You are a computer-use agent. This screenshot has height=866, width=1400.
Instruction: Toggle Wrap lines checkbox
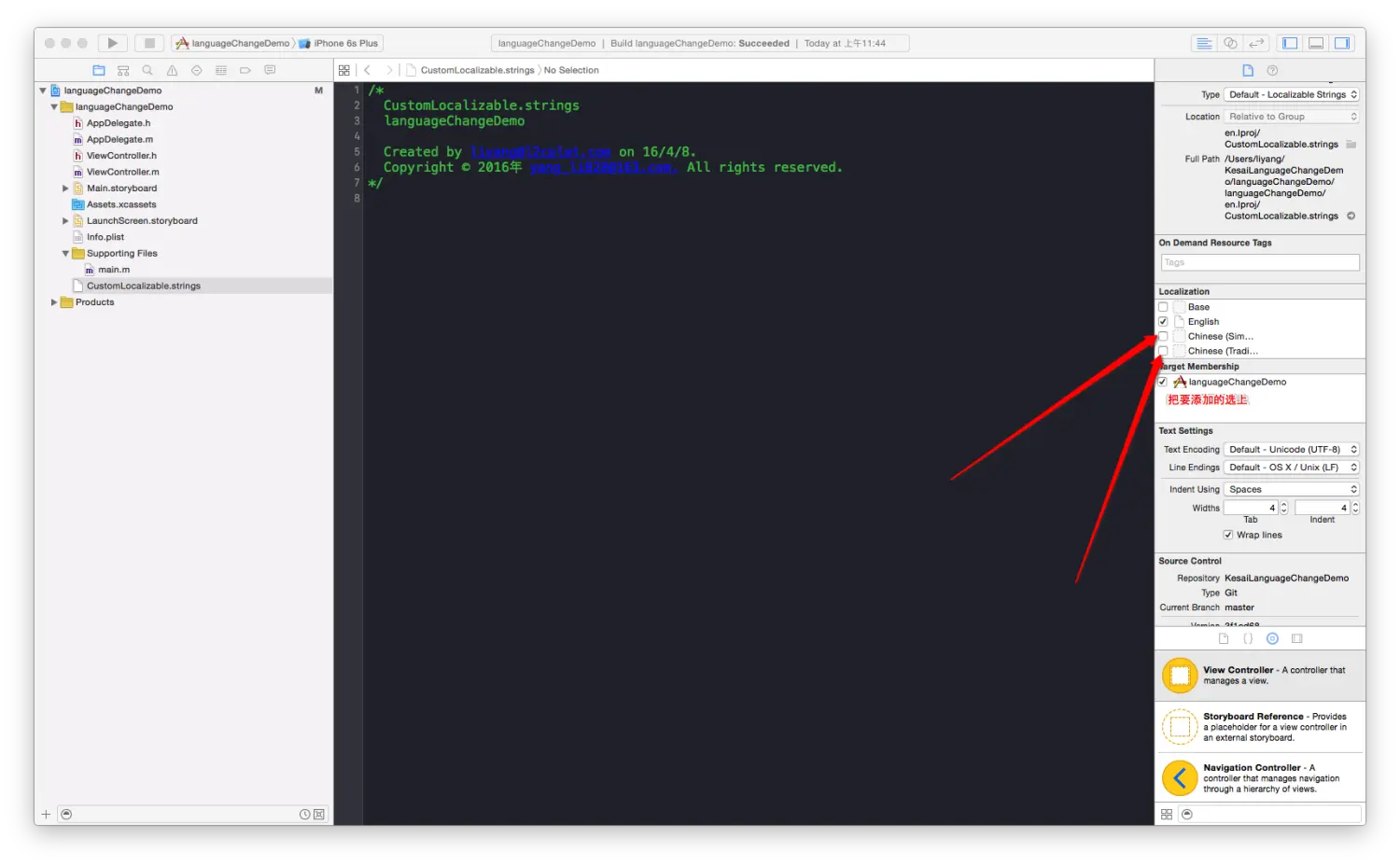coord(1228,535)
